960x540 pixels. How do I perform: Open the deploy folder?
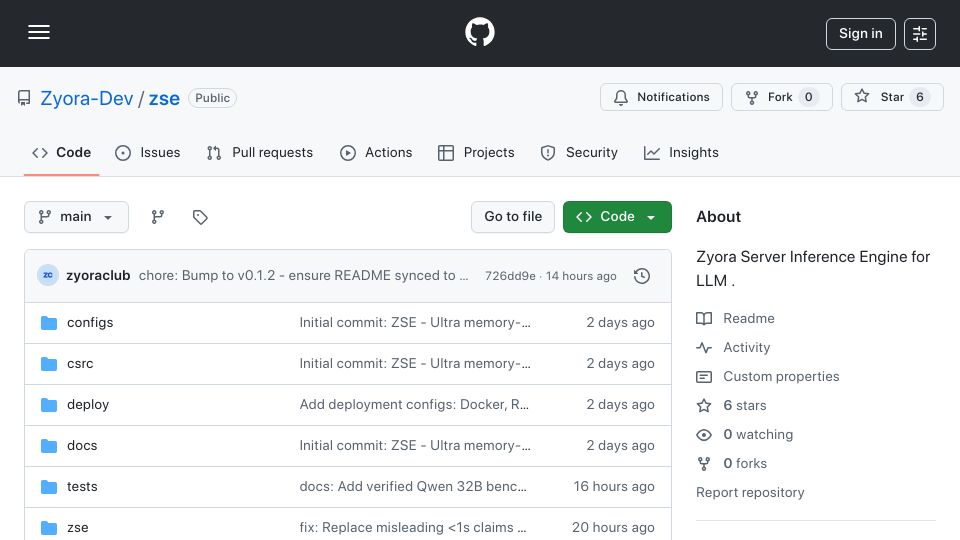point(88,405)
